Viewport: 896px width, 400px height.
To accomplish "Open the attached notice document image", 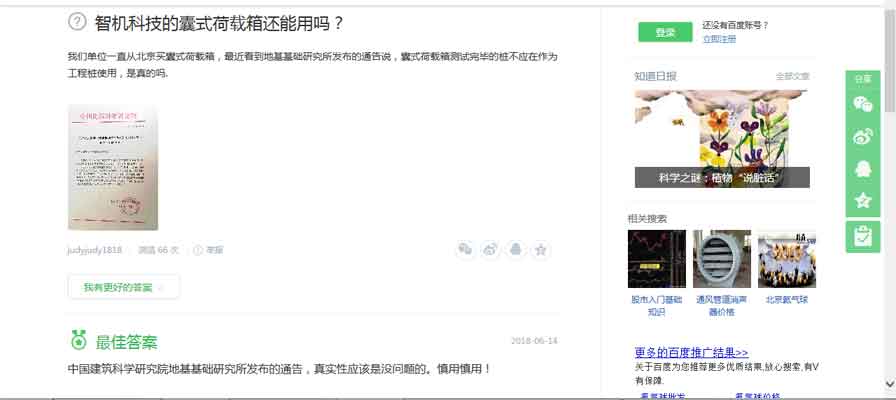I will [113, 167].
